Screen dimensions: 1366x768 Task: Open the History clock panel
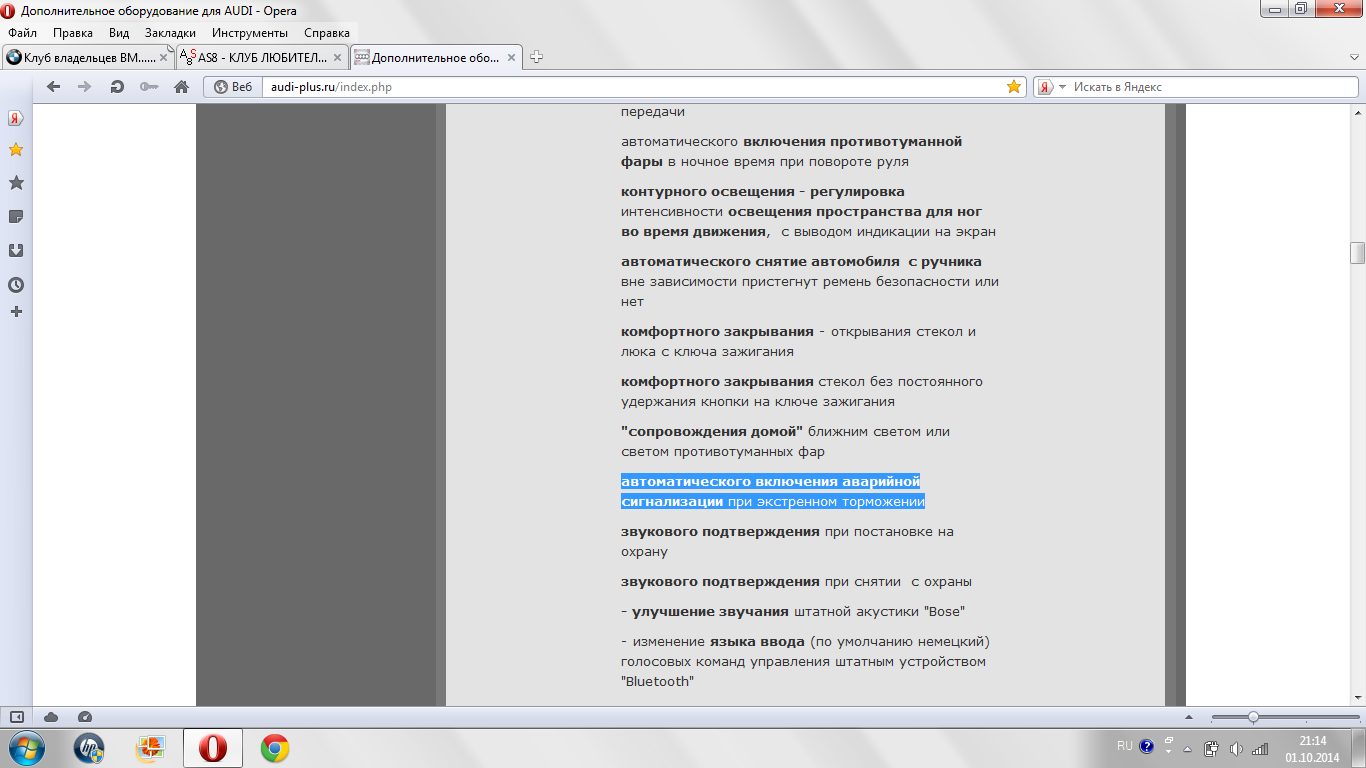tap(16, 285)
